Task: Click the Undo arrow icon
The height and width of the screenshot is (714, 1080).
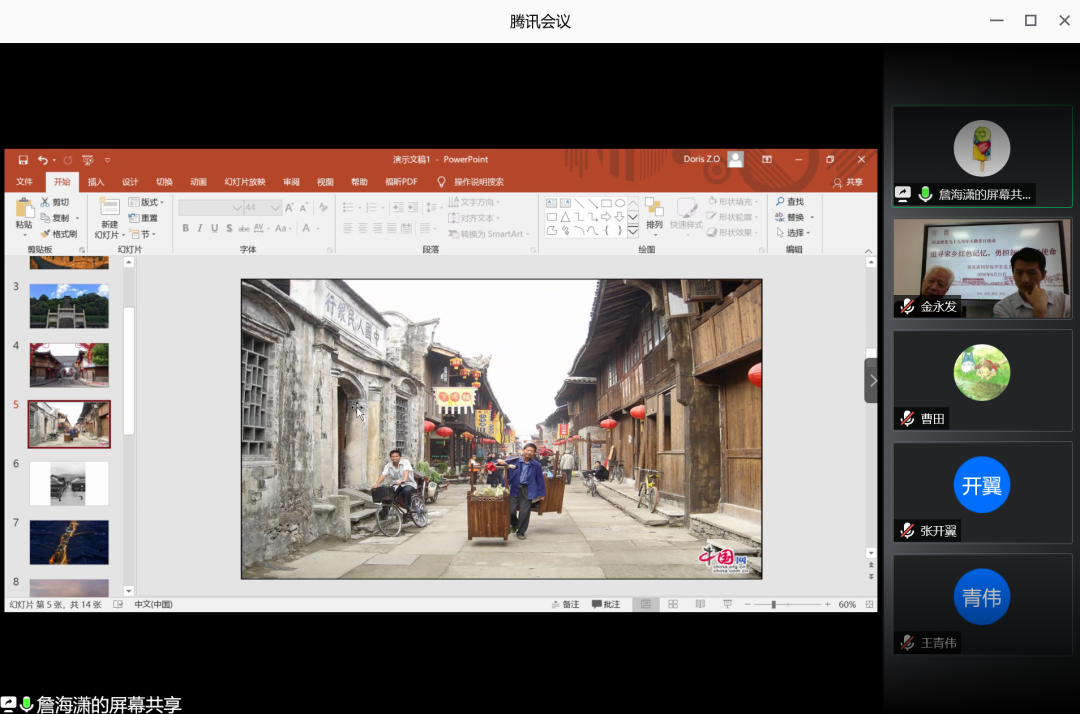Action: (42, 160)
